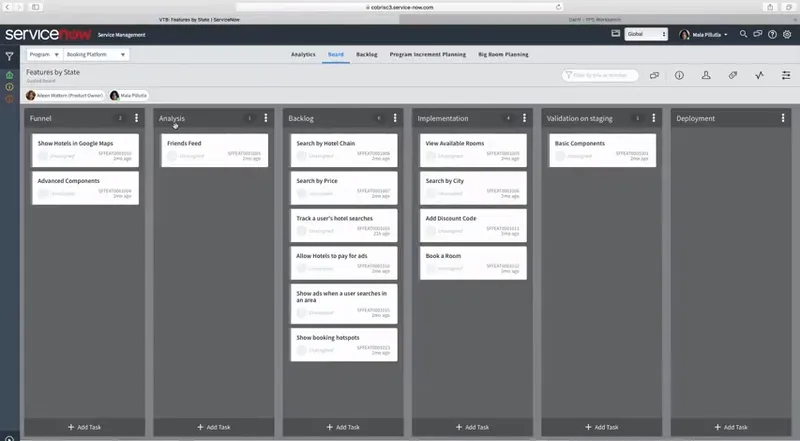Open the board activity stream icon
The height and width of the screenshot is (441, 800).
[x=759, y=75]
